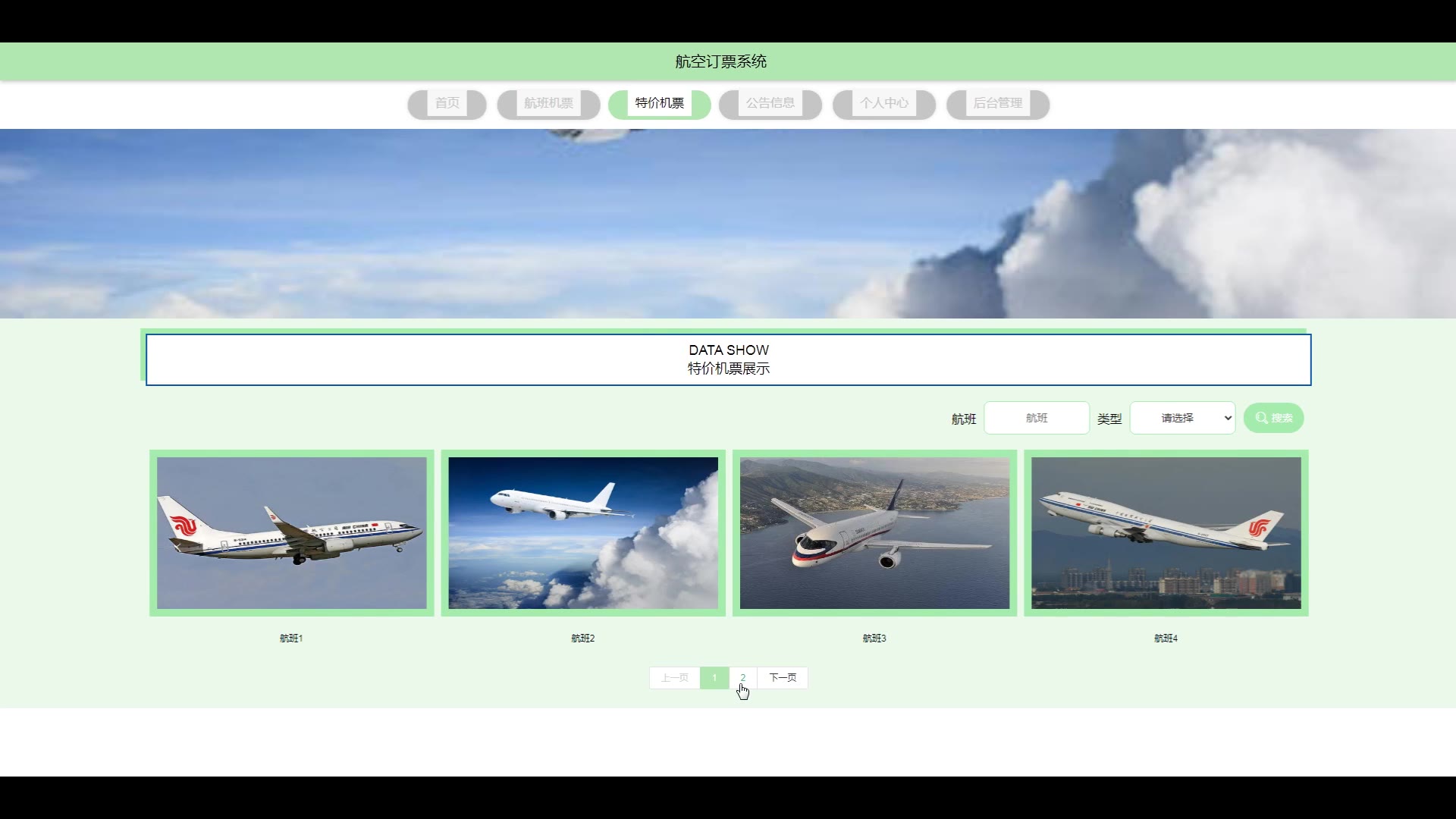The height and width of the screenshot is (819, 1456).
Task: Click the 航班 search input field
Action: [1036, 418]
